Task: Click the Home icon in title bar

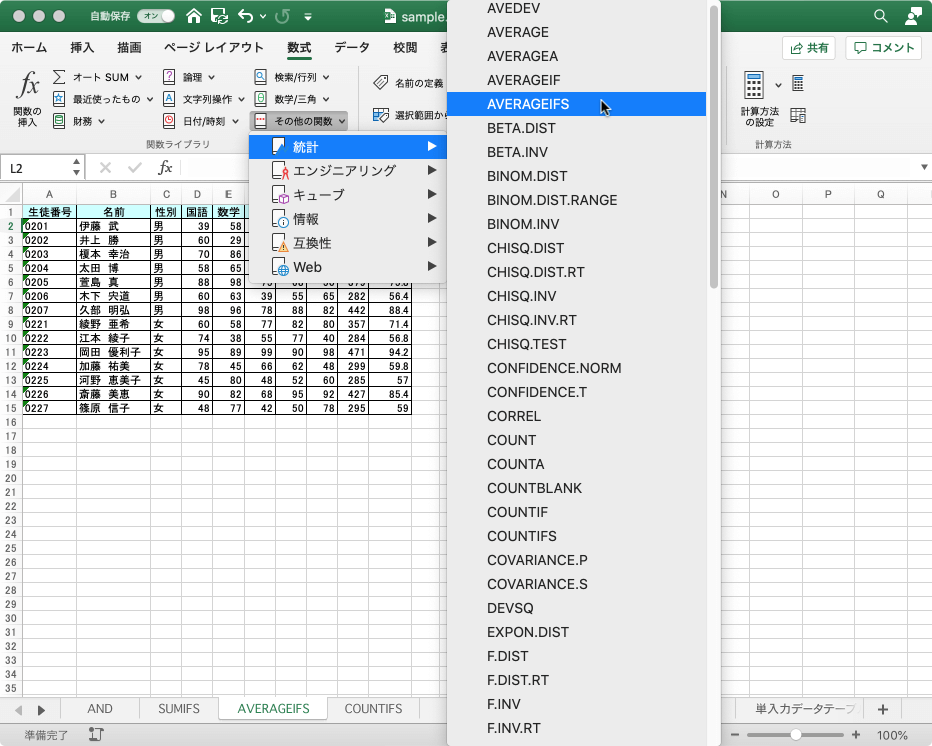Action: tap(194, 16)
